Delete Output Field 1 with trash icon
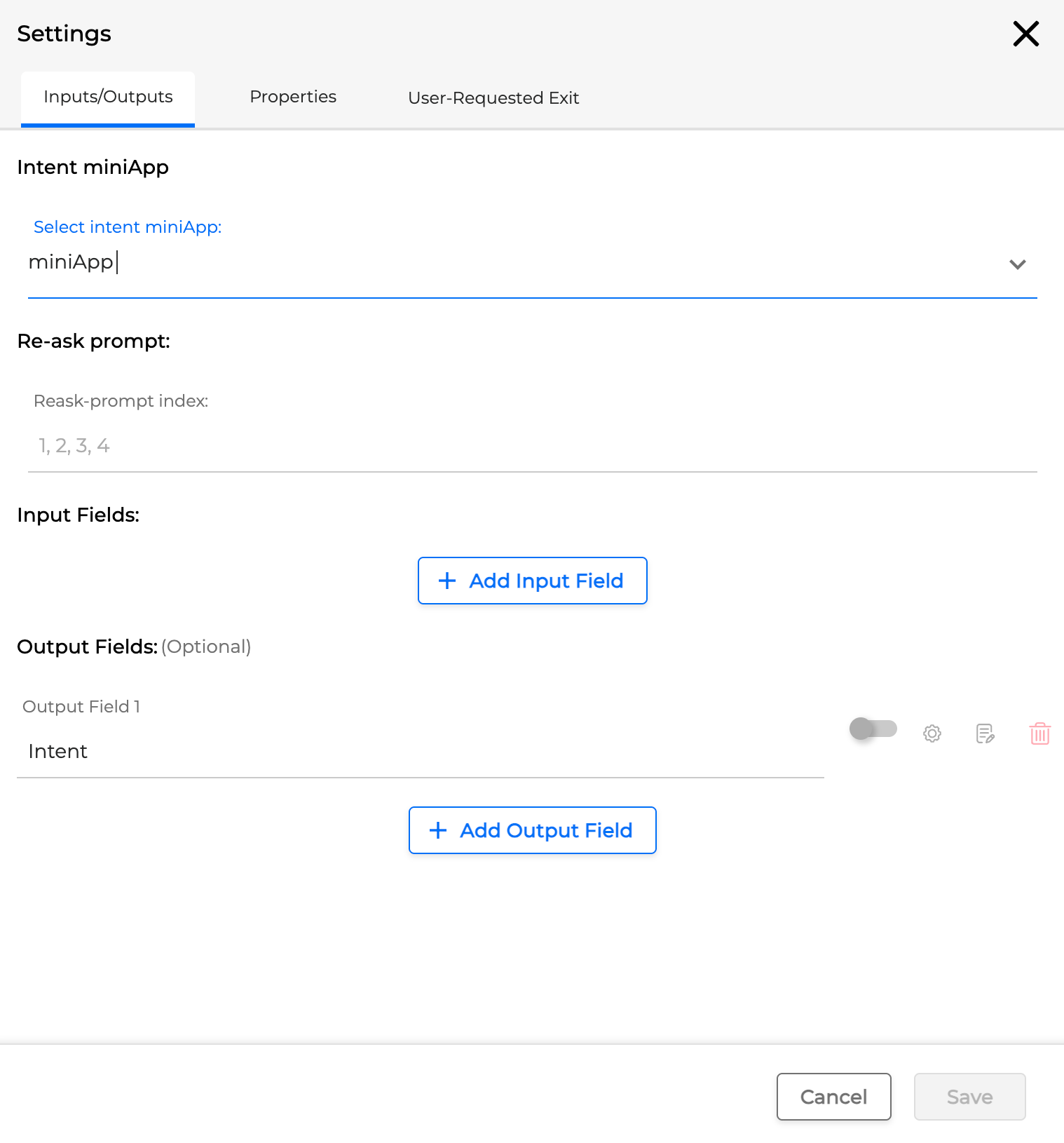 tap(1039, 733)
